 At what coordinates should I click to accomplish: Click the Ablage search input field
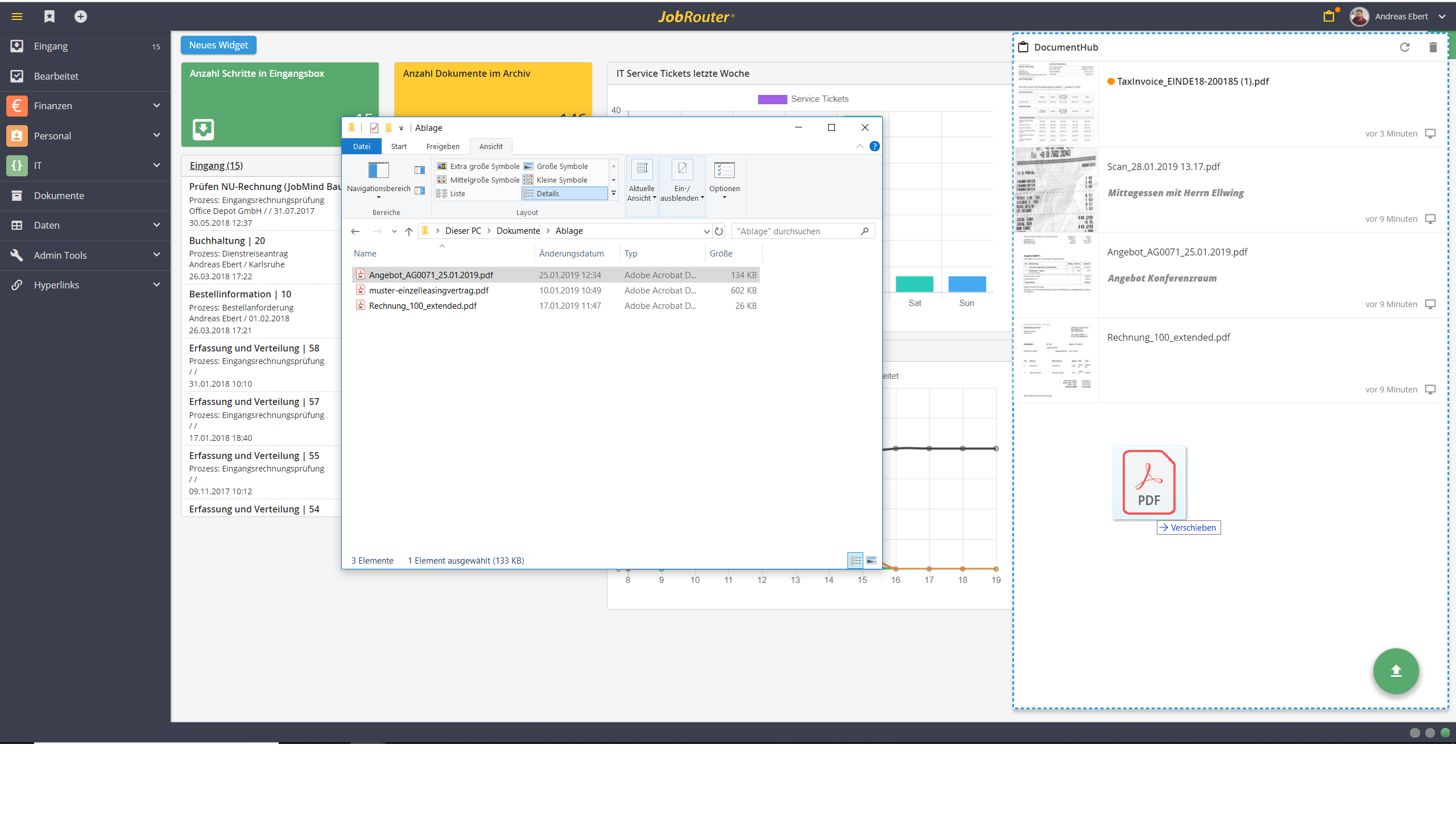pos(796,231)
